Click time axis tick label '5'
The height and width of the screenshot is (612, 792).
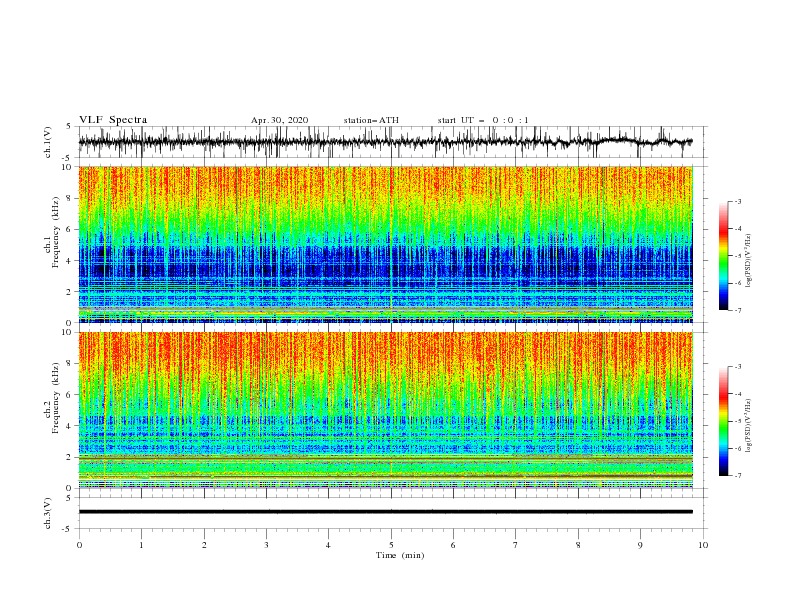(x=391, y=545)
